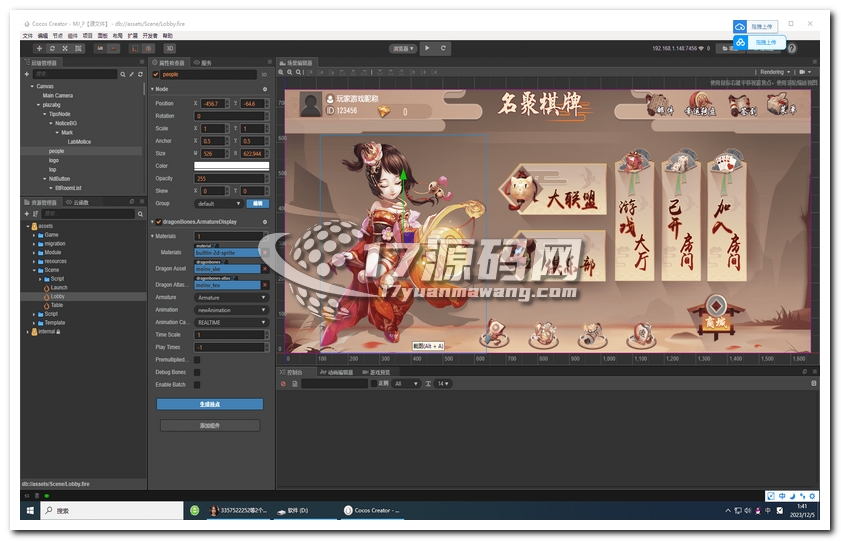
Task: Open the Color white swatch
Action: [231, 166]
